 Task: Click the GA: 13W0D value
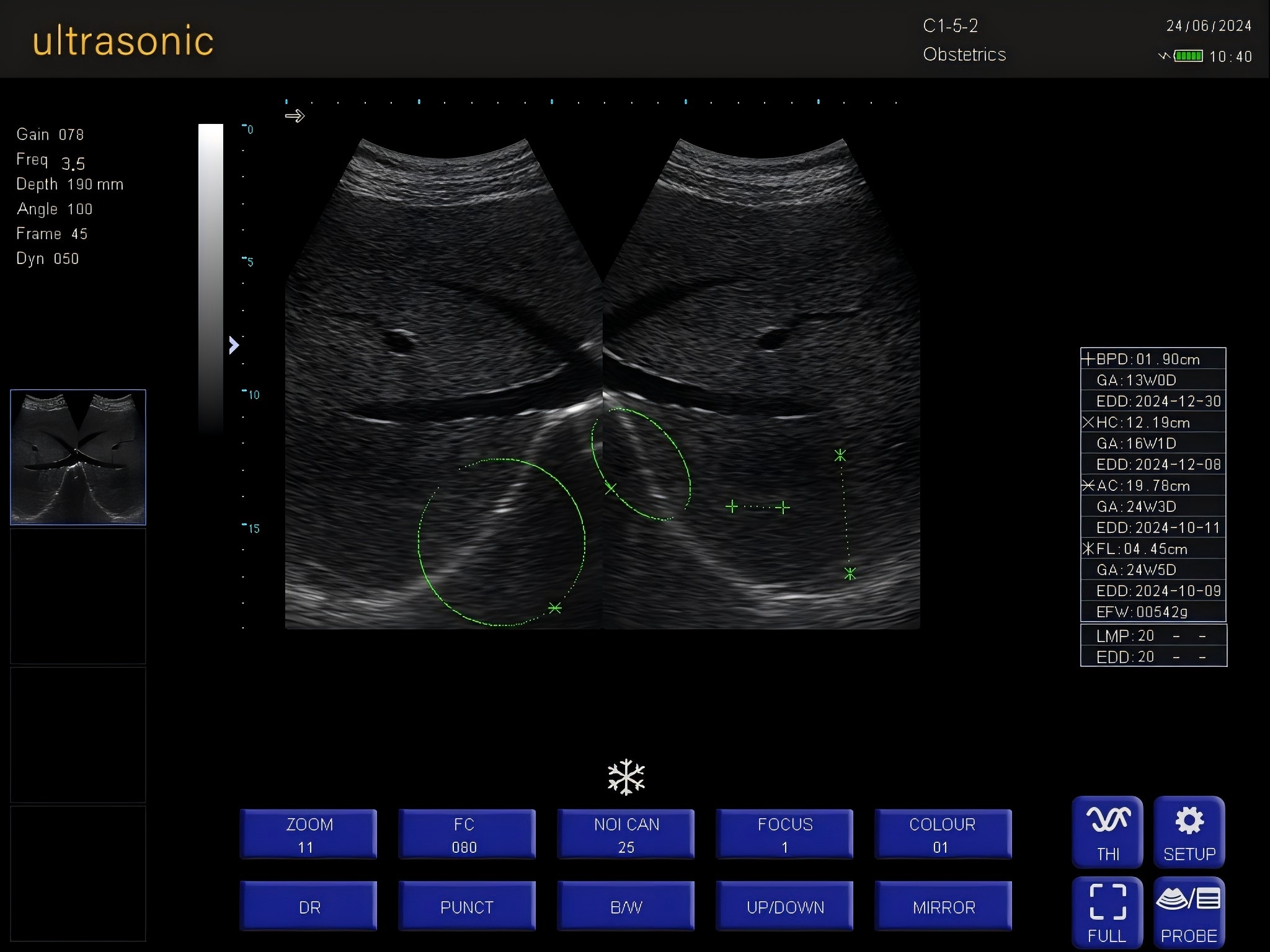[x=1136, y=380]
